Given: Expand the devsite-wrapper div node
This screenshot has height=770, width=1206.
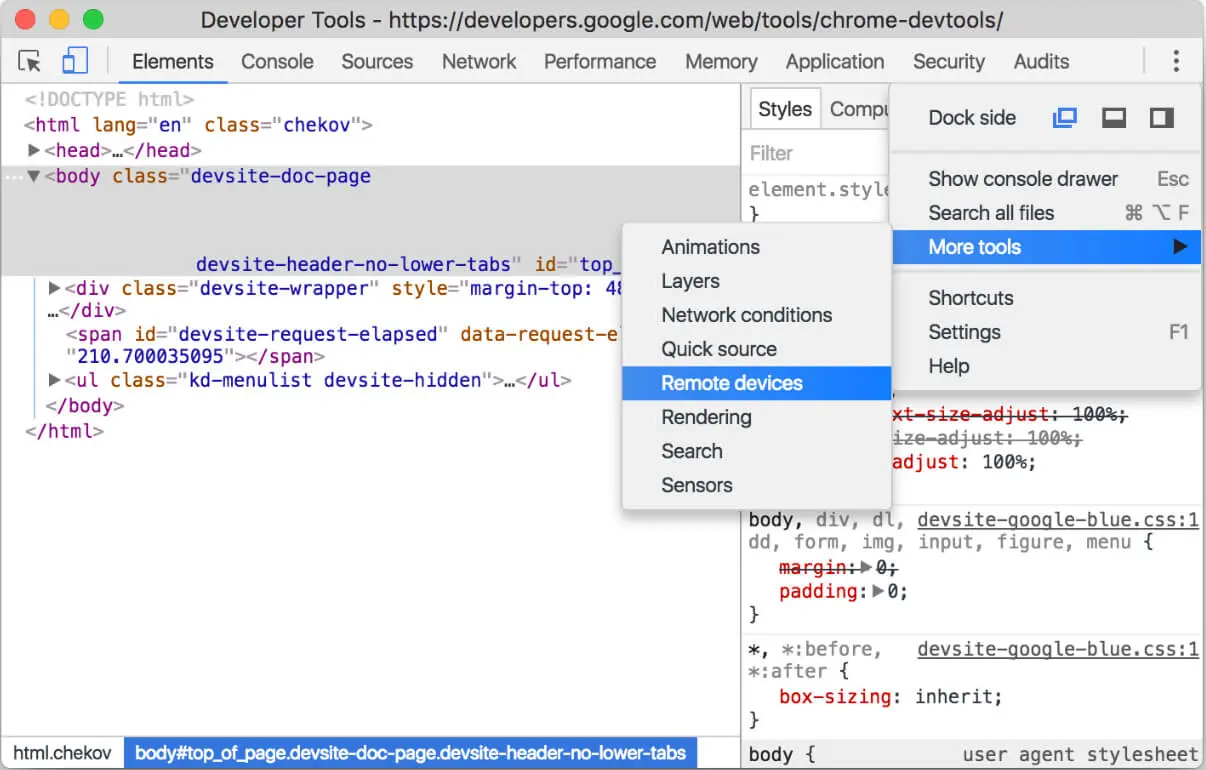Looking at the screenshot, I should tap(55, 288).
